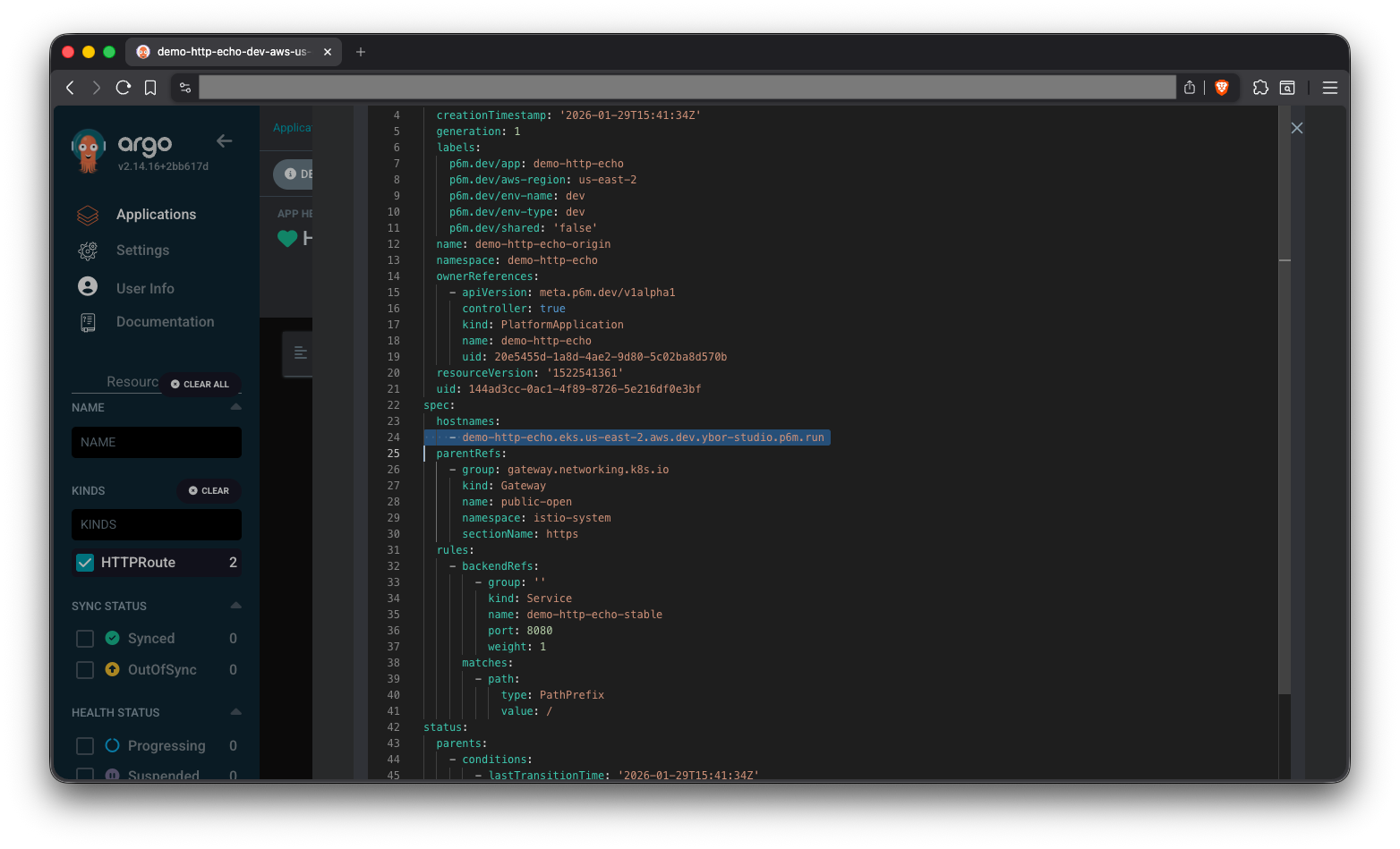Enable the OutOfSync status filter

[x=85, y=670]
